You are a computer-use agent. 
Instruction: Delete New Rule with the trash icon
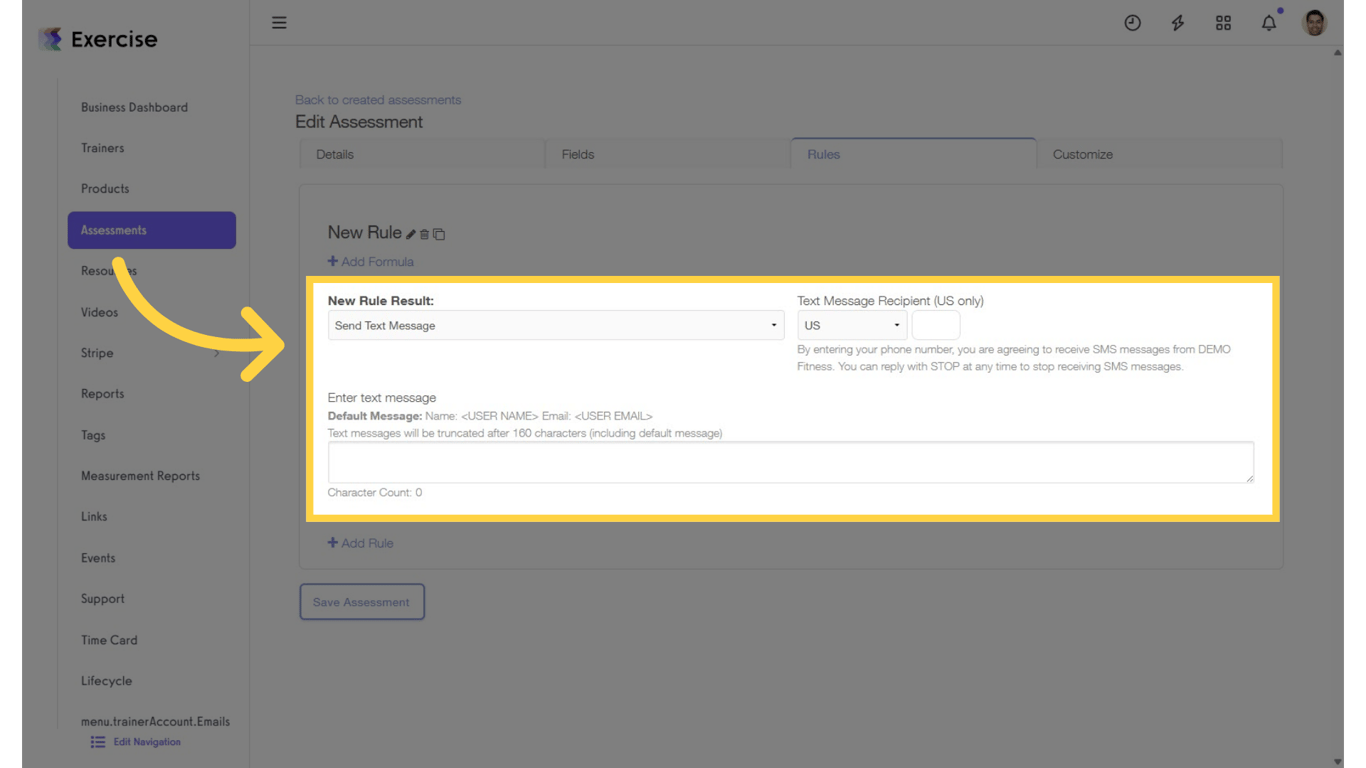point(425,233)
